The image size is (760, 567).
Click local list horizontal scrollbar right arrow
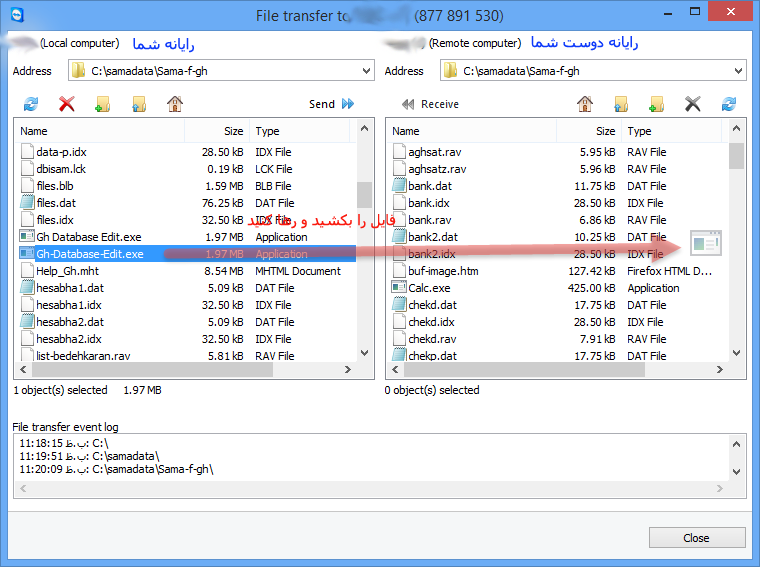click(348, 369)
